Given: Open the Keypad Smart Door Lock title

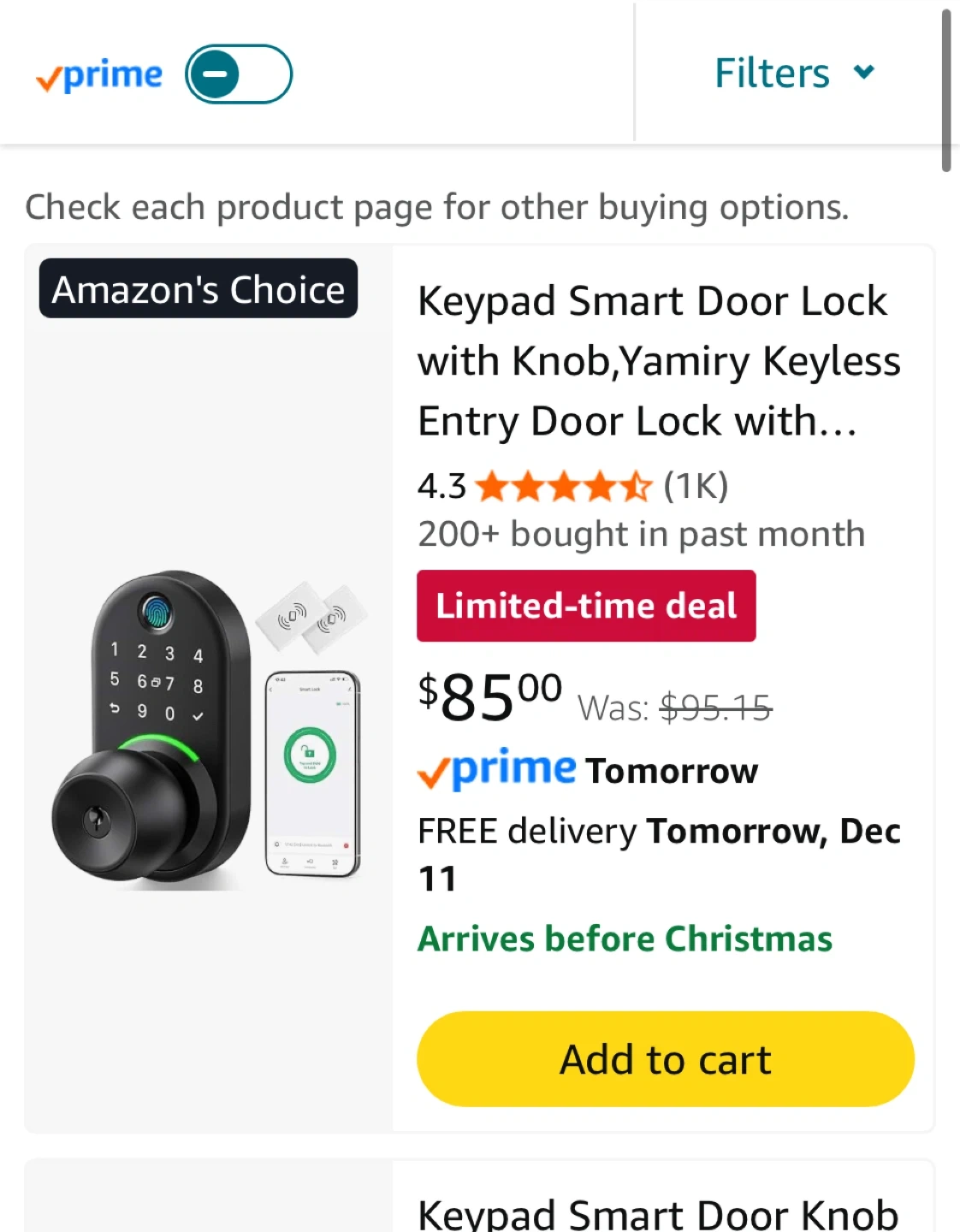Looking at the screenshot, I should pos(658,361).
